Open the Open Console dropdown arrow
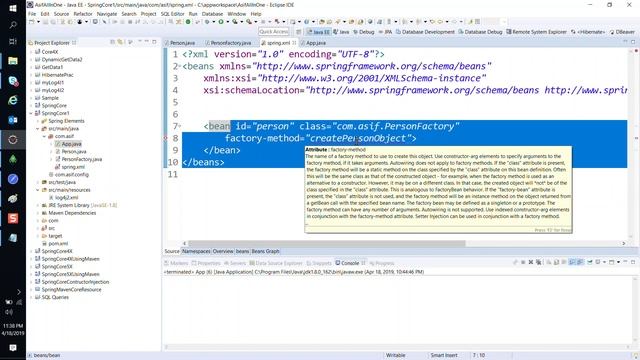Screen dimensions: 640x360 pos(619,262)
